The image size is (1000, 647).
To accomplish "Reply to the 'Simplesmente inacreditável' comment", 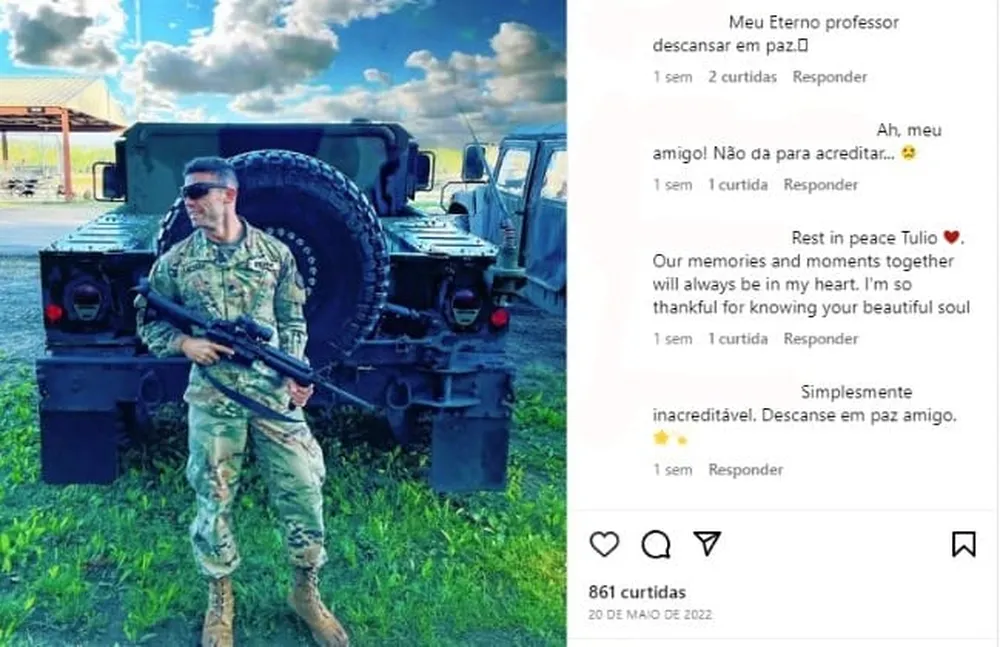I will (746, 470).
